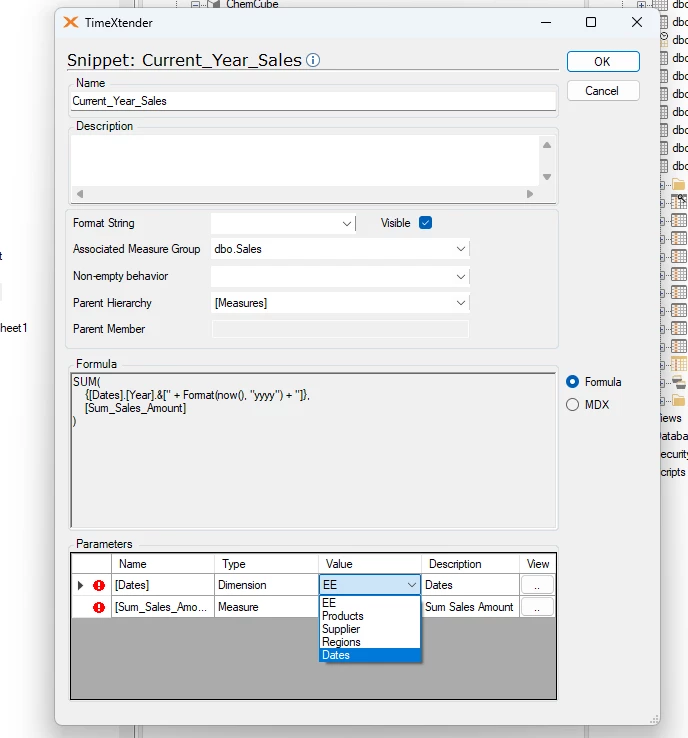Click the Measure type cell

coord(266,607)
